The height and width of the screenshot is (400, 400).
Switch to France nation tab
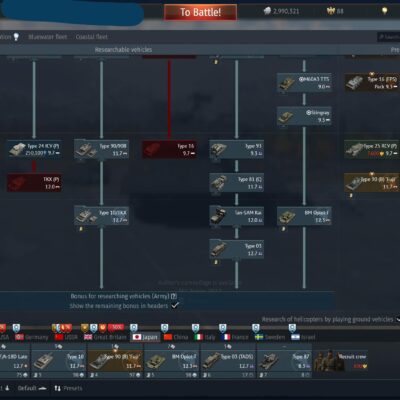[x=234, y=337]
